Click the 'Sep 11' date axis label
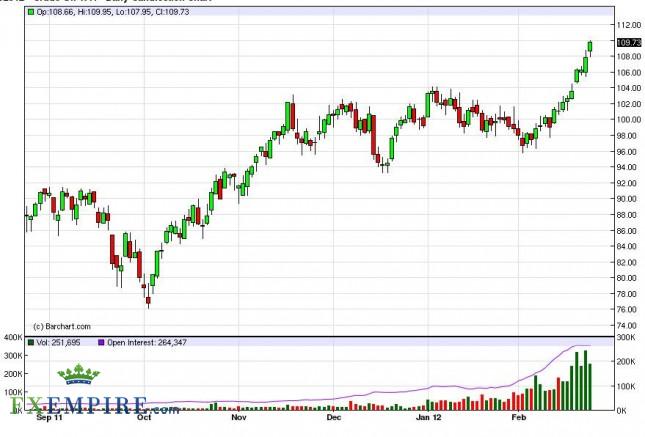Screen dimensions: 645x437 click(x=49, y=418)
